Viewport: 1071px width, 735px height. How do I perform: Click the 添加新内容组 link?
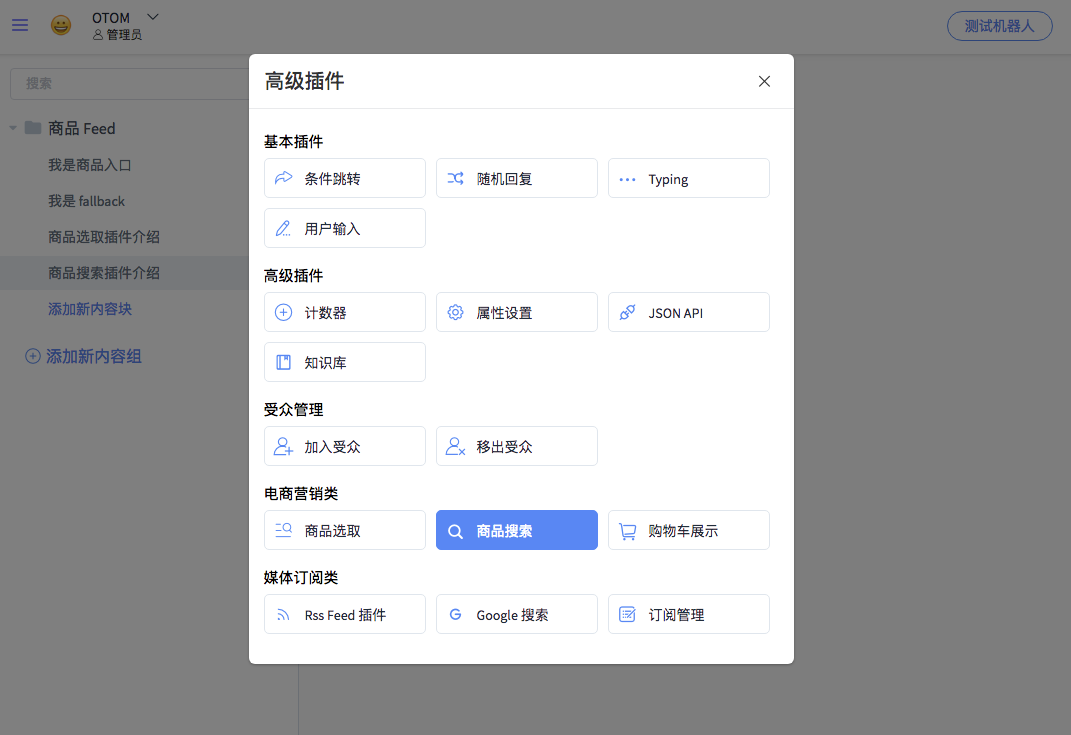(x=94, y=356)
